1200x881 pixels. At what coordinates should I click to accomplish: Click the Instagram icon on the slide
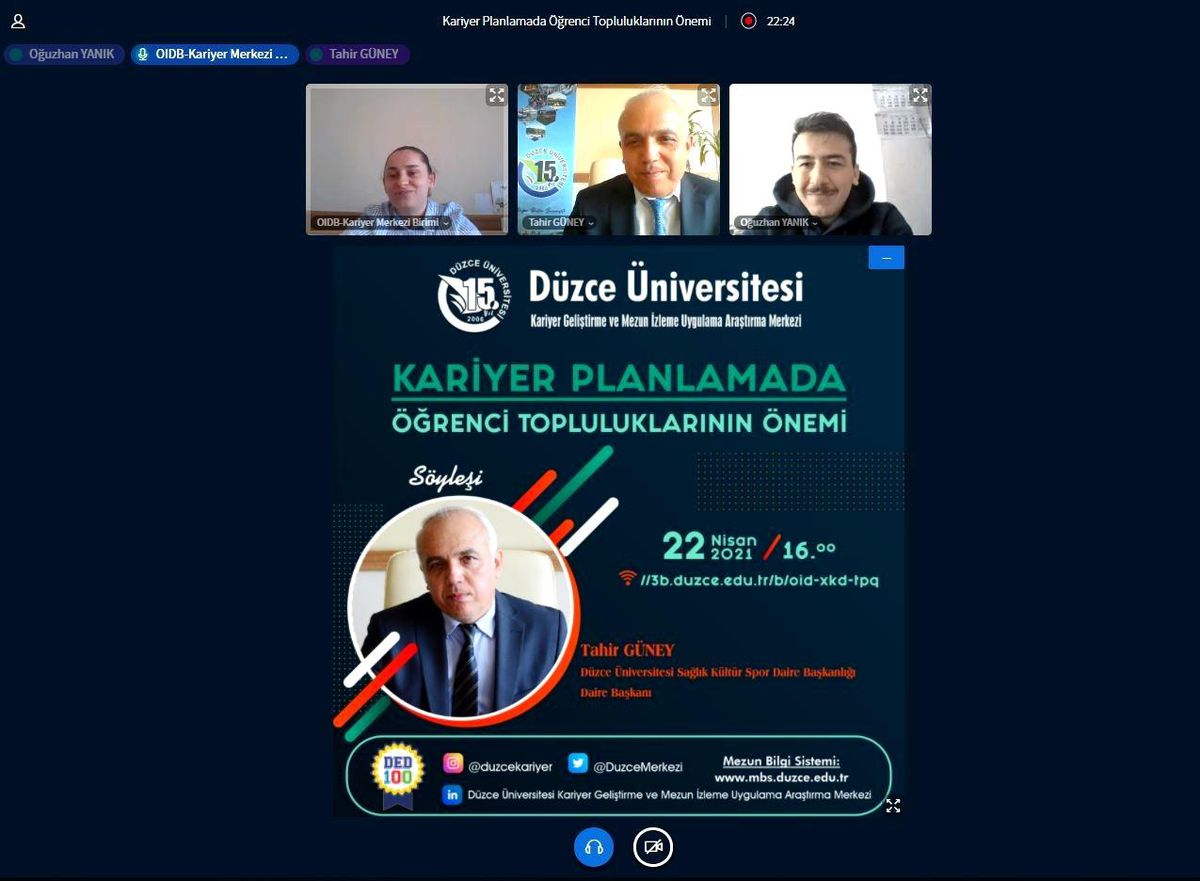tap(453, 764)
